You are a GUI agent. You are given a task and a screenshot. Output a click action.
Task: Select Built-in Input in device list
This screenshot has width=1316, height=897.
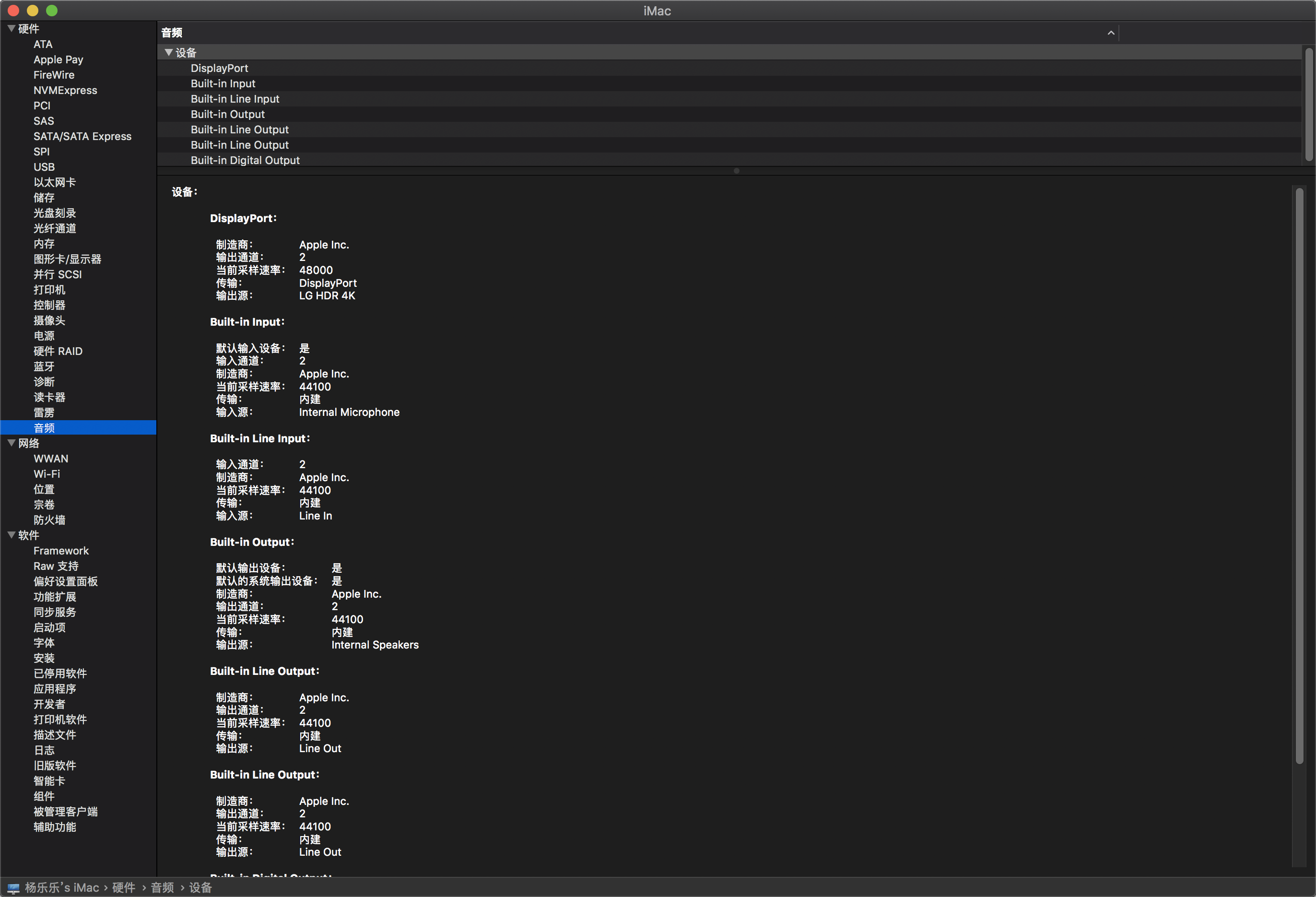coord(223,83)
